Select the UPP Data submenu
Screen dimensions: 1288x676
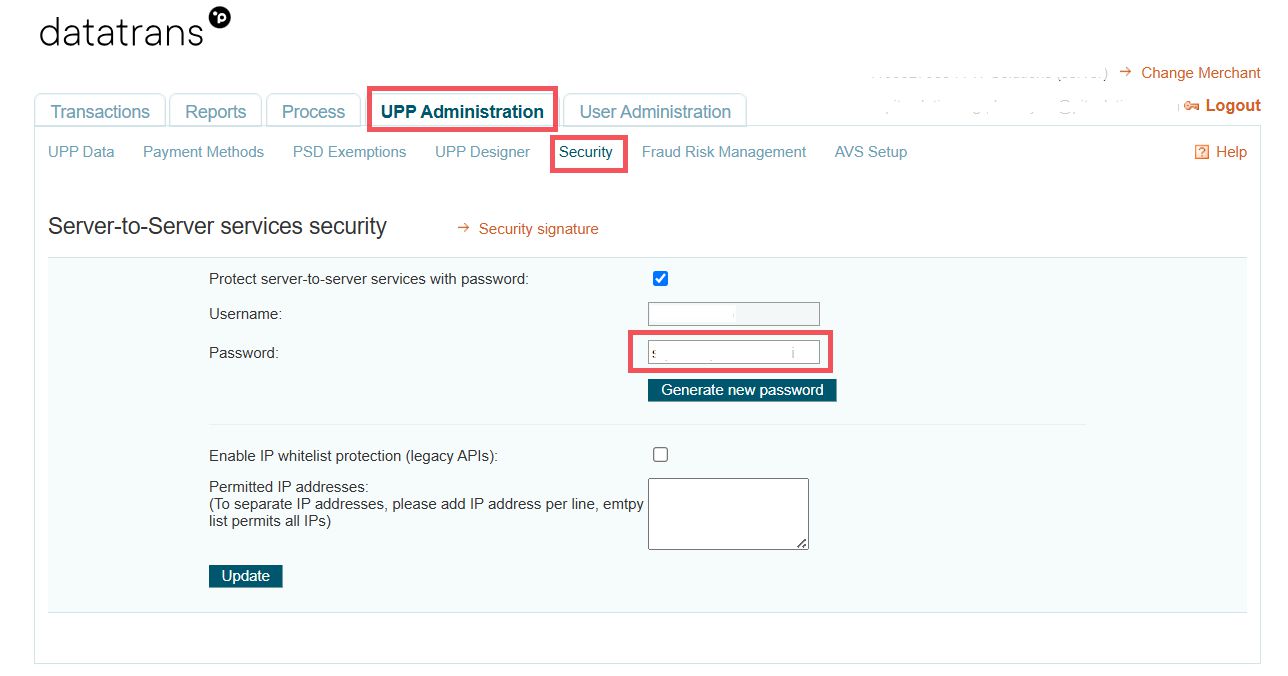pyautogui.click(x=81, y=152)
